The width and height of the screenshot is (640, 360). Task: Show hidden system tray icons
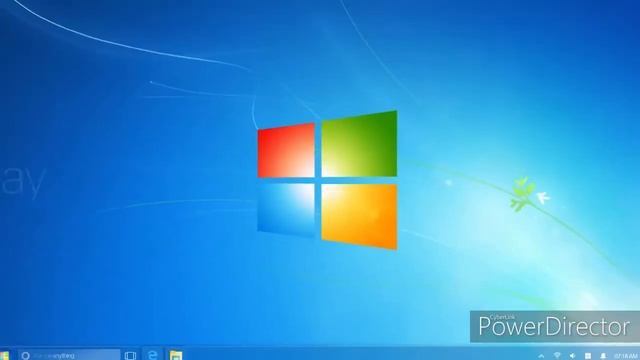[x=541, y=356]
